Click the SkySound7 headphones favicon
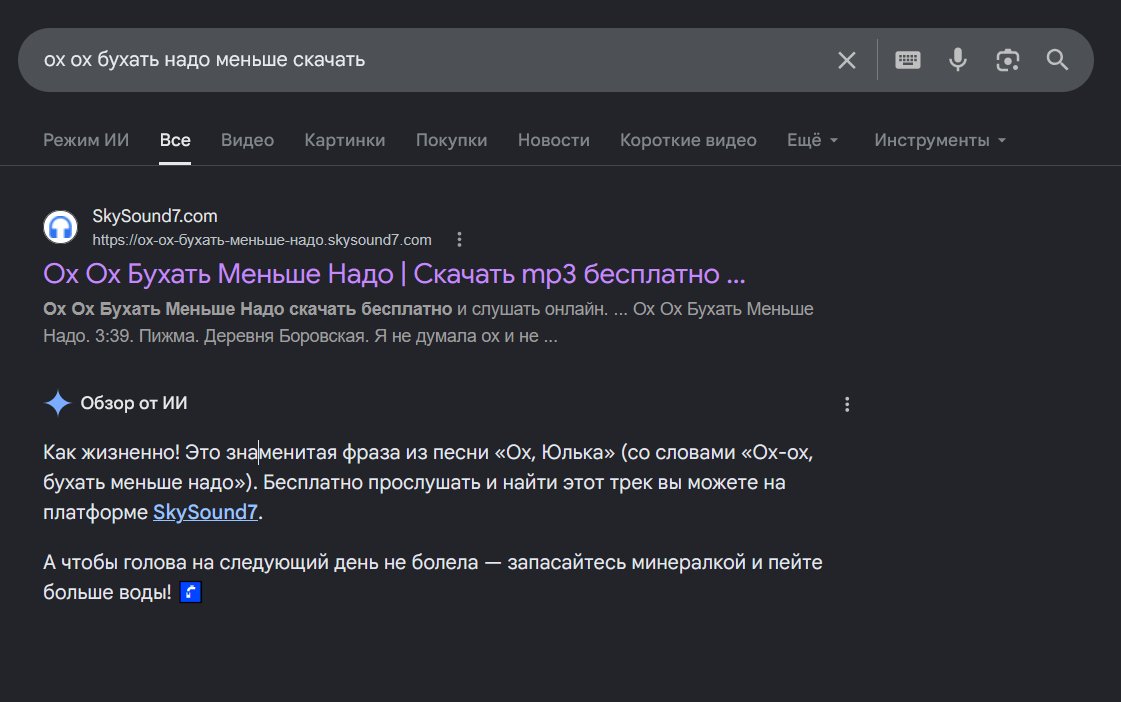 coord(61,227)
